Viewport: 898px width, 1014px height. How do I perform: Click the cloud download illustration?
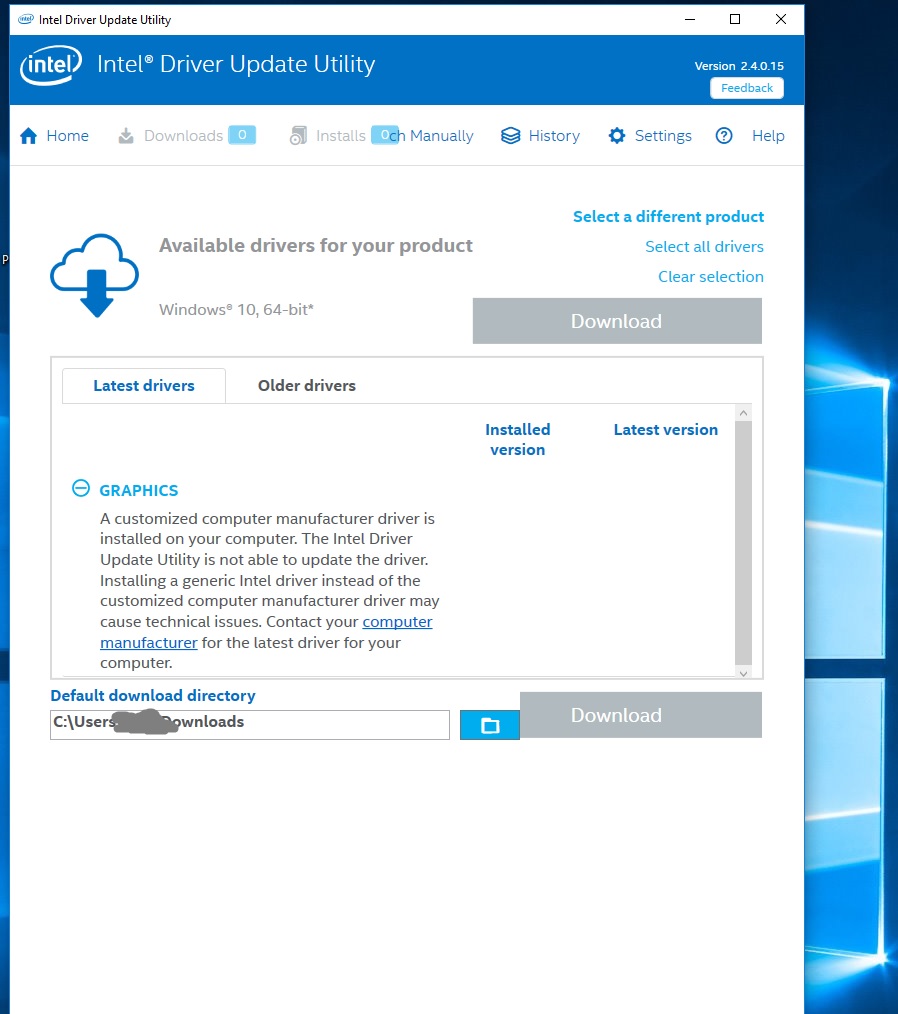pos(94,275)
